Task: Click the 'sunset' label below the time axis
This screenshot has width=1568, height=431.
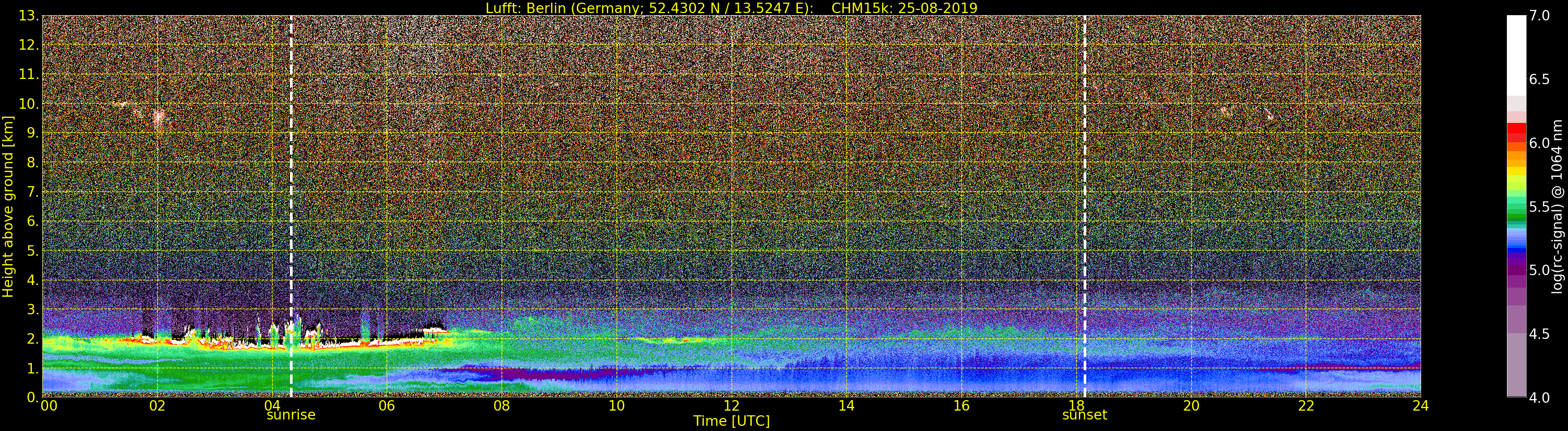Action: 1084,415
